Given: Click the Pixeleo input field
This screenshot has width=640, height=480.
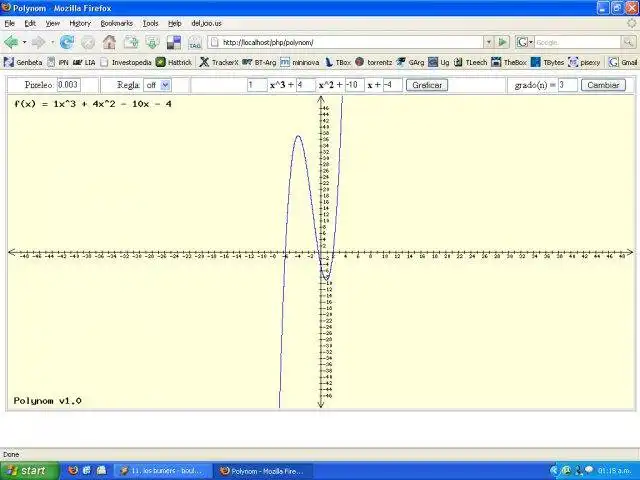Looking at the screenshot, I should coord(69,85).
